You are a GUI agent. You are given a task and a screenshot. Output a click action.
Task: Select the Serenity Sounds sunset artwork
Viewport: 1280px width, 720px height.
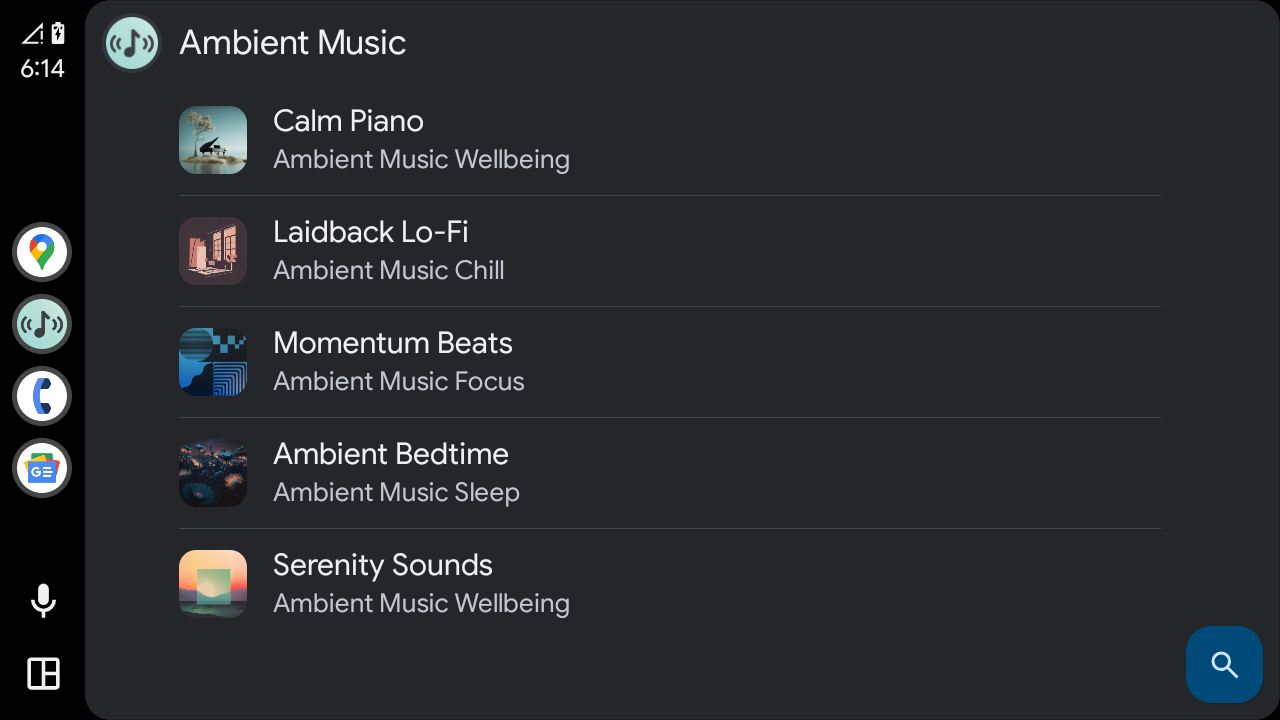coord(213,584)
